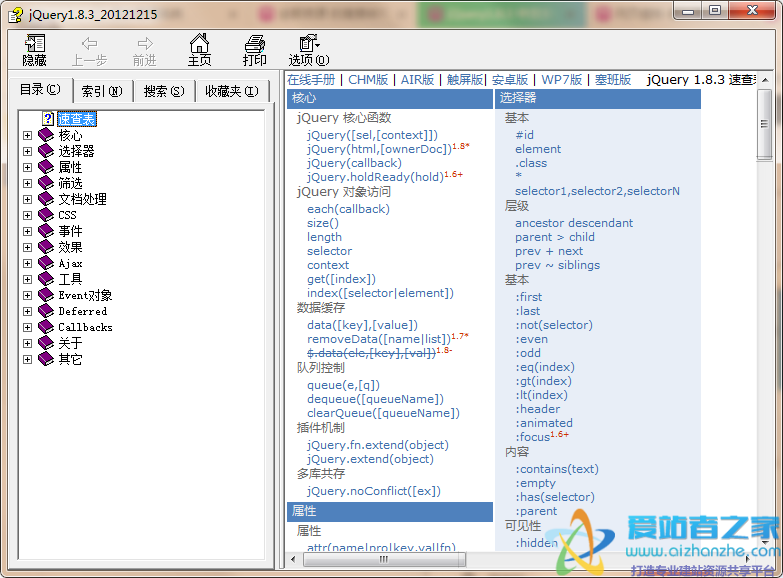Click the Print (打印) toolbar icon
Image resolution: width=783 pixels, height=578 pixels.
pyautogui.click(x=254, y=43)
